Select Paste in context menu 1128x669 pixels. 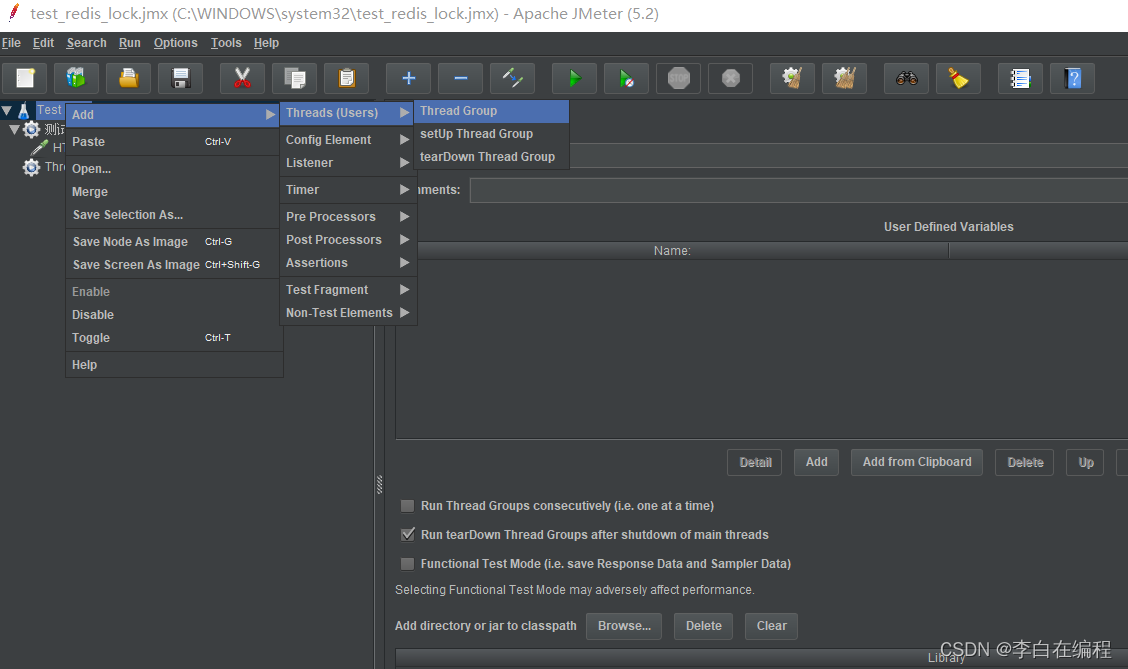tap(173, 142)
